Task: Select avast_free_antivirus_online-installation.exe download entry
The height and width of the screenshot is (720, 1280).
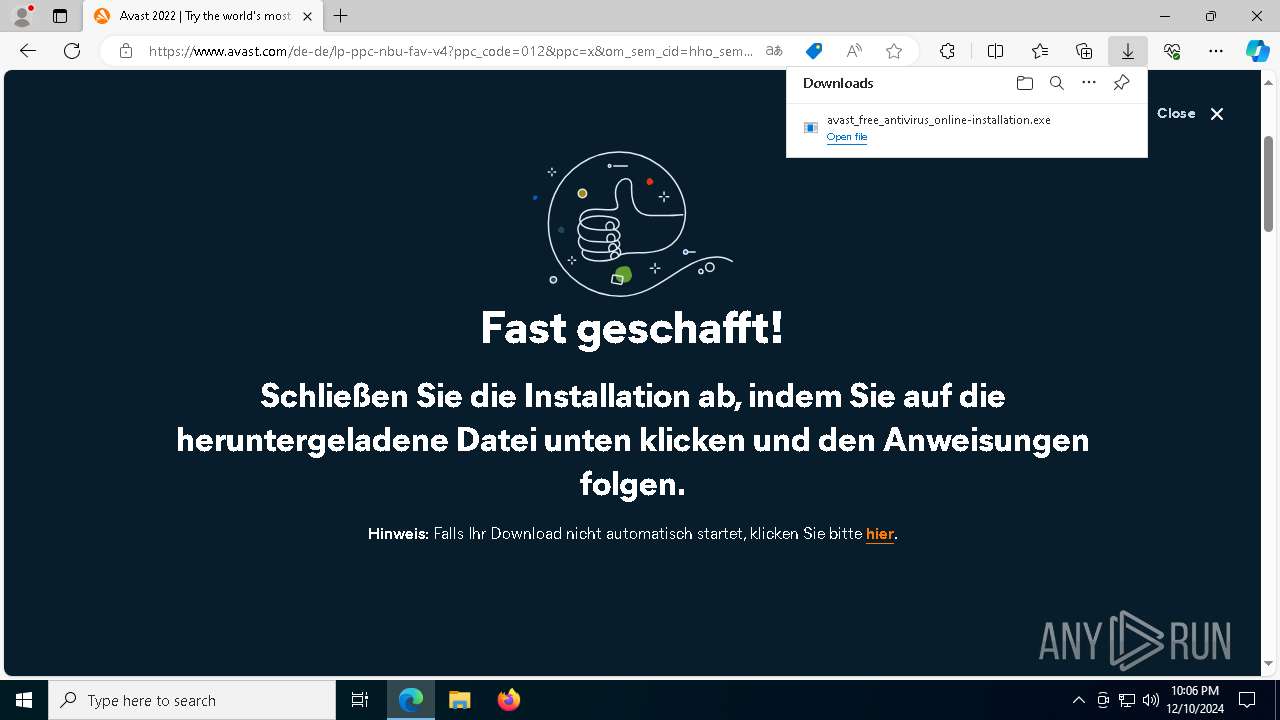Action: point(966,128)
